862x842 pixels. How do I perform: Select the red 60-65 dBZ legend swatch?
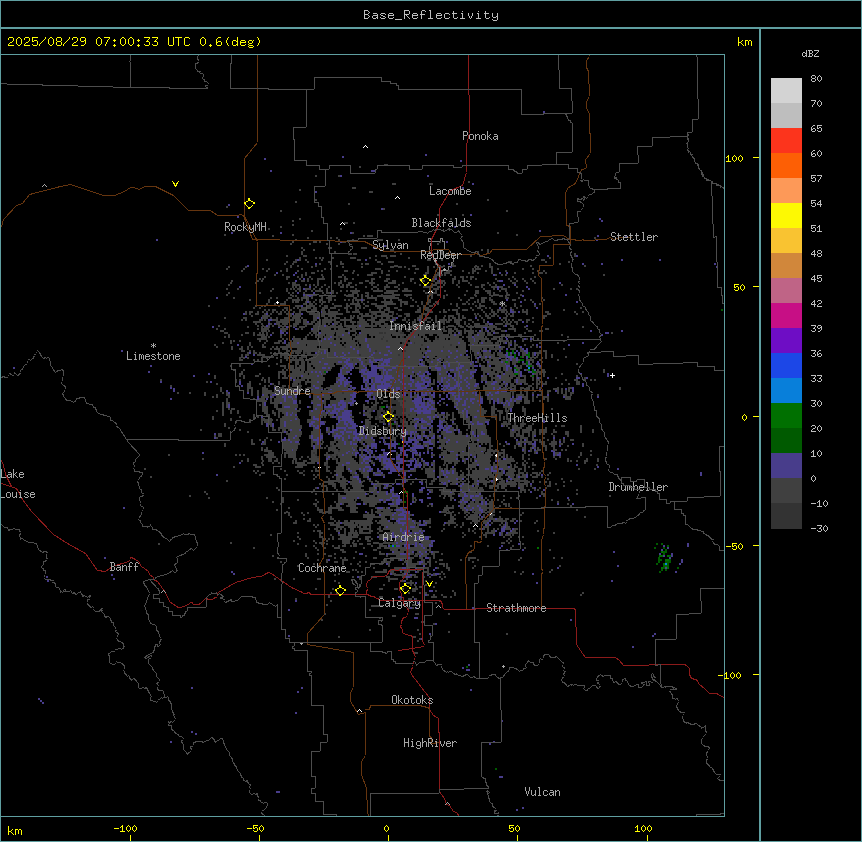[786, 140]
